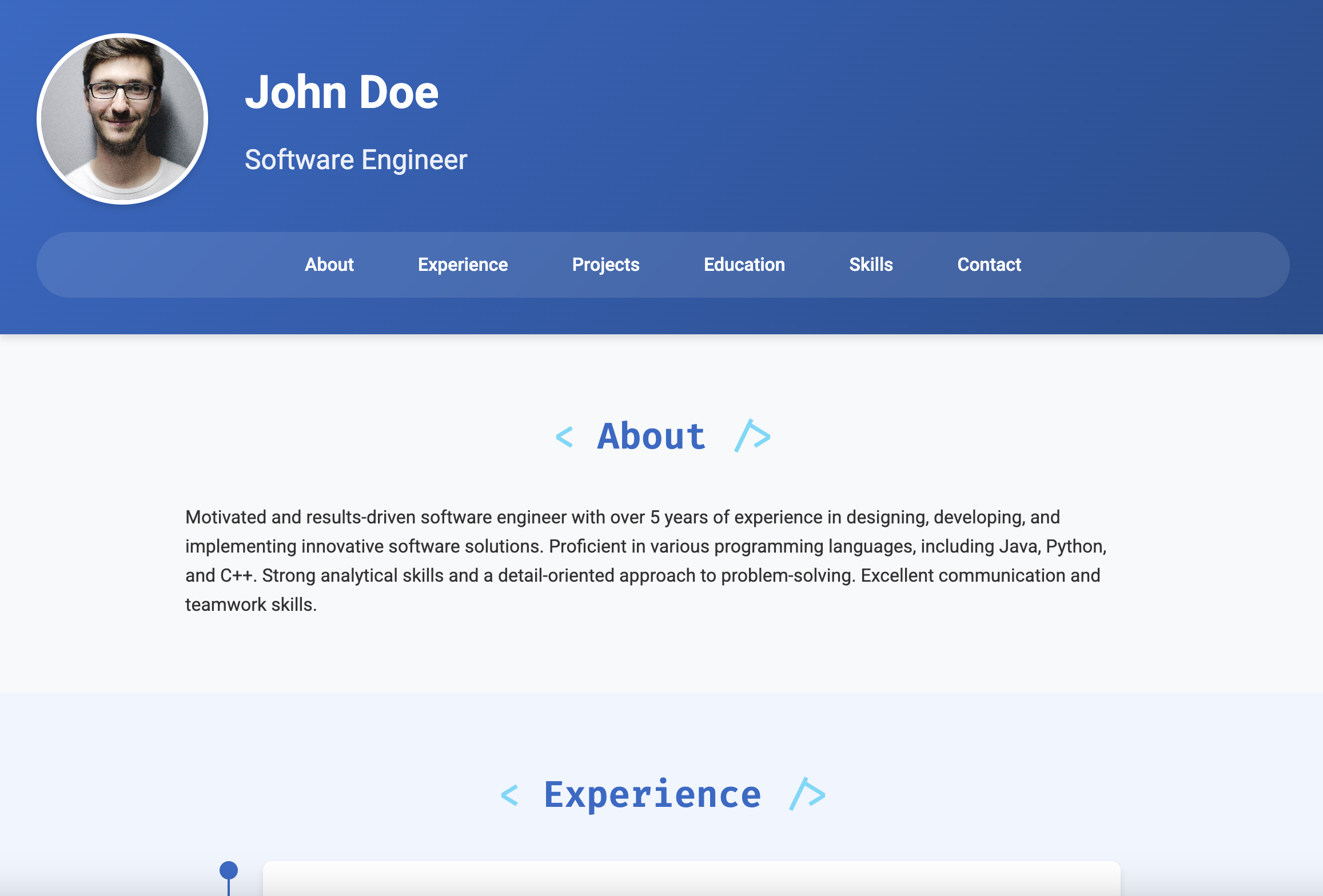Select the Experience section heading text
This screenshot has height=896, width=1323.
pos(652,794)
